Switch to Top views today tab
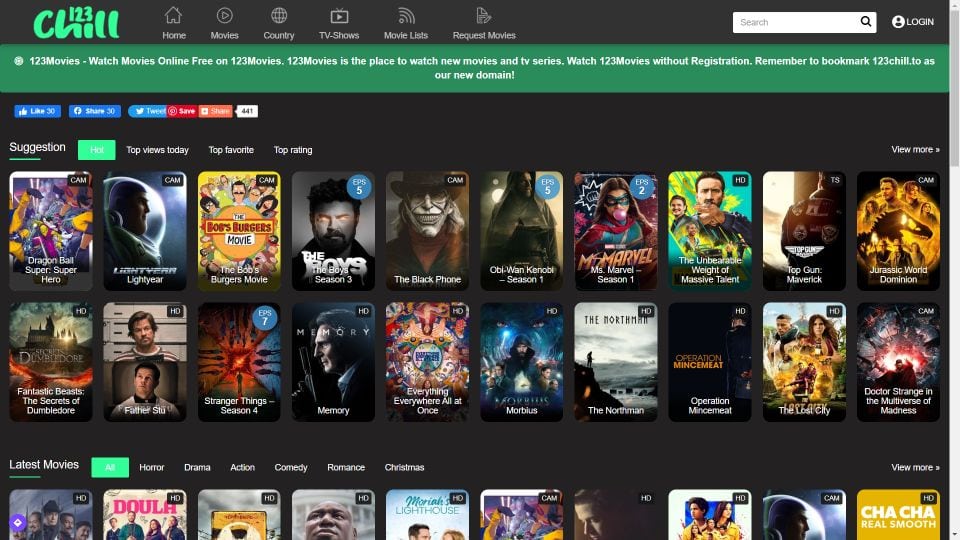 (157, 150)
